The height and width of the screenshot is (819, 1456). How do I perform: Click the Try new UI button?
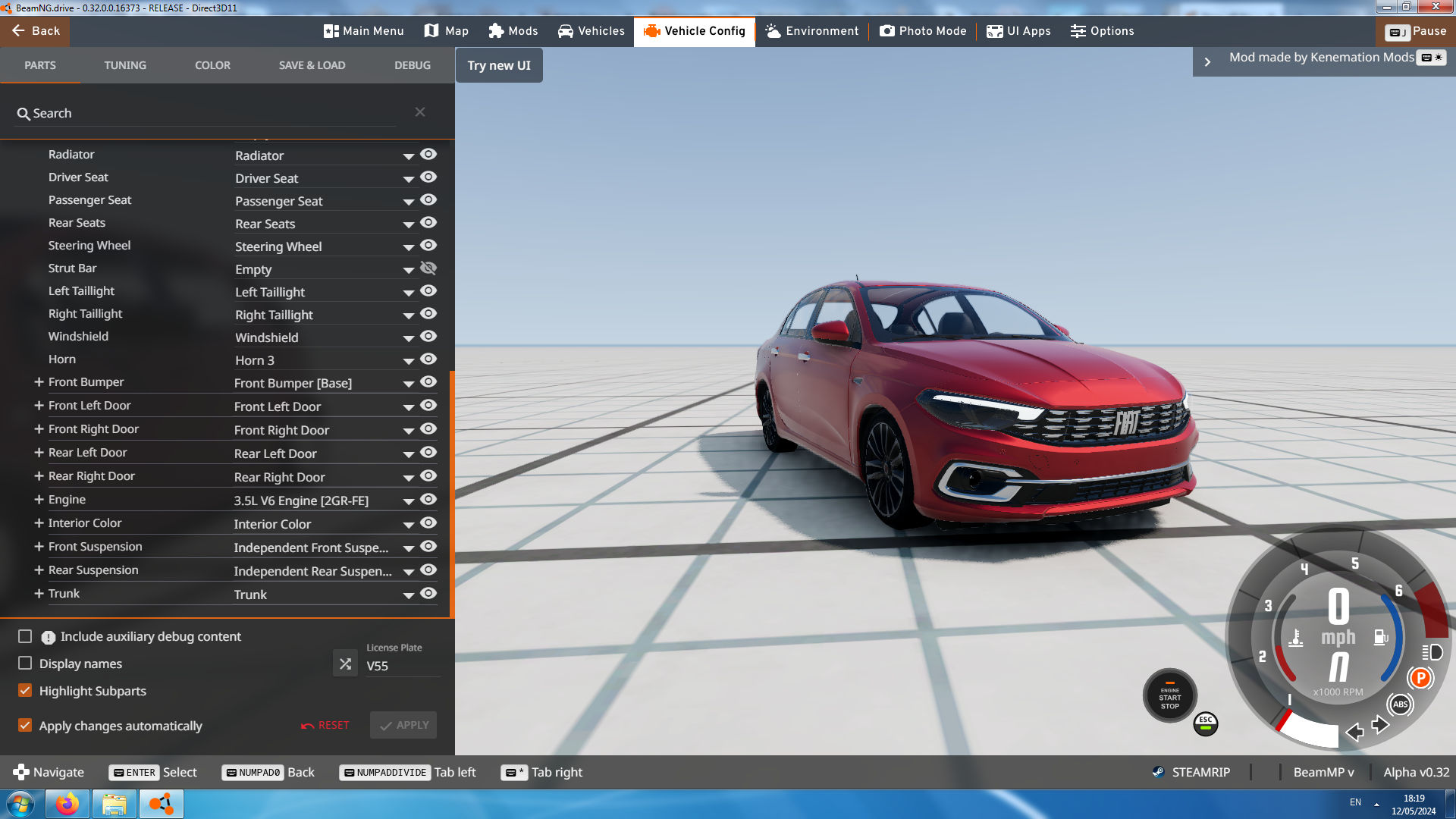coord(499,65)
